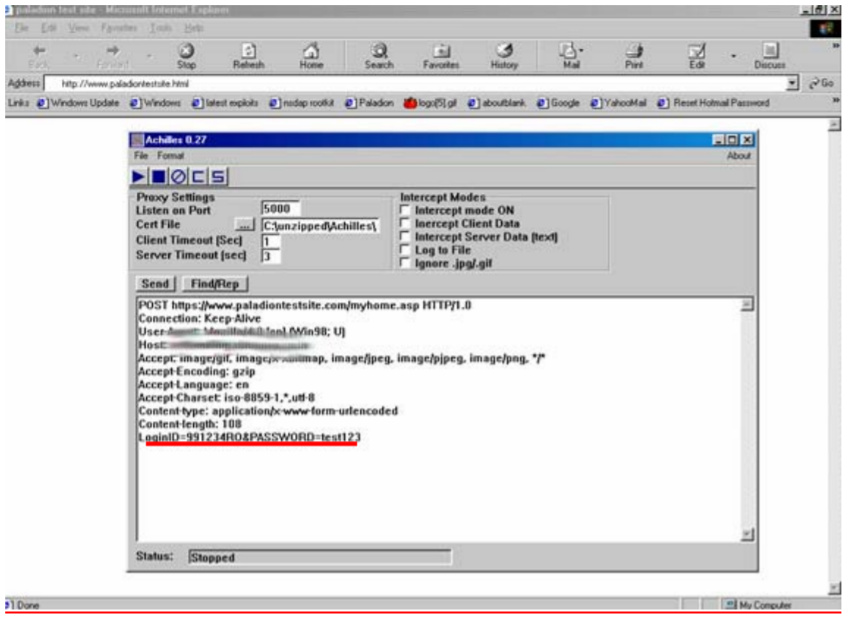
Task: Click the Send button
Action: pyautogui.click(x=155, y=284)
